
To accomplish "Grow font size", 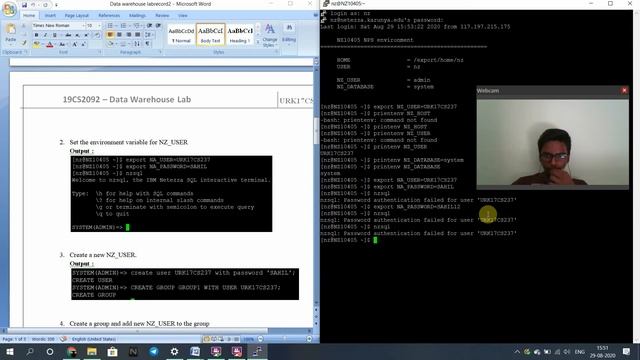I will tap(74, 44).
